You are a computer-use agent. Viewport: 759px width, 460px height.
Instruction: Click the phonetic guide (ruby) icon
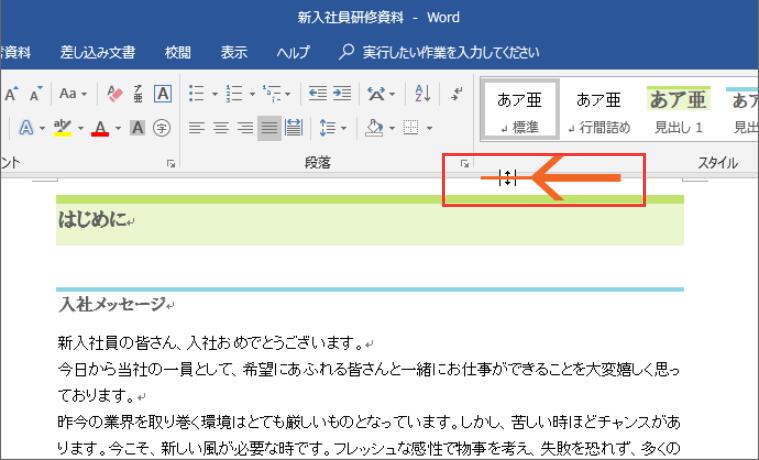138,93
